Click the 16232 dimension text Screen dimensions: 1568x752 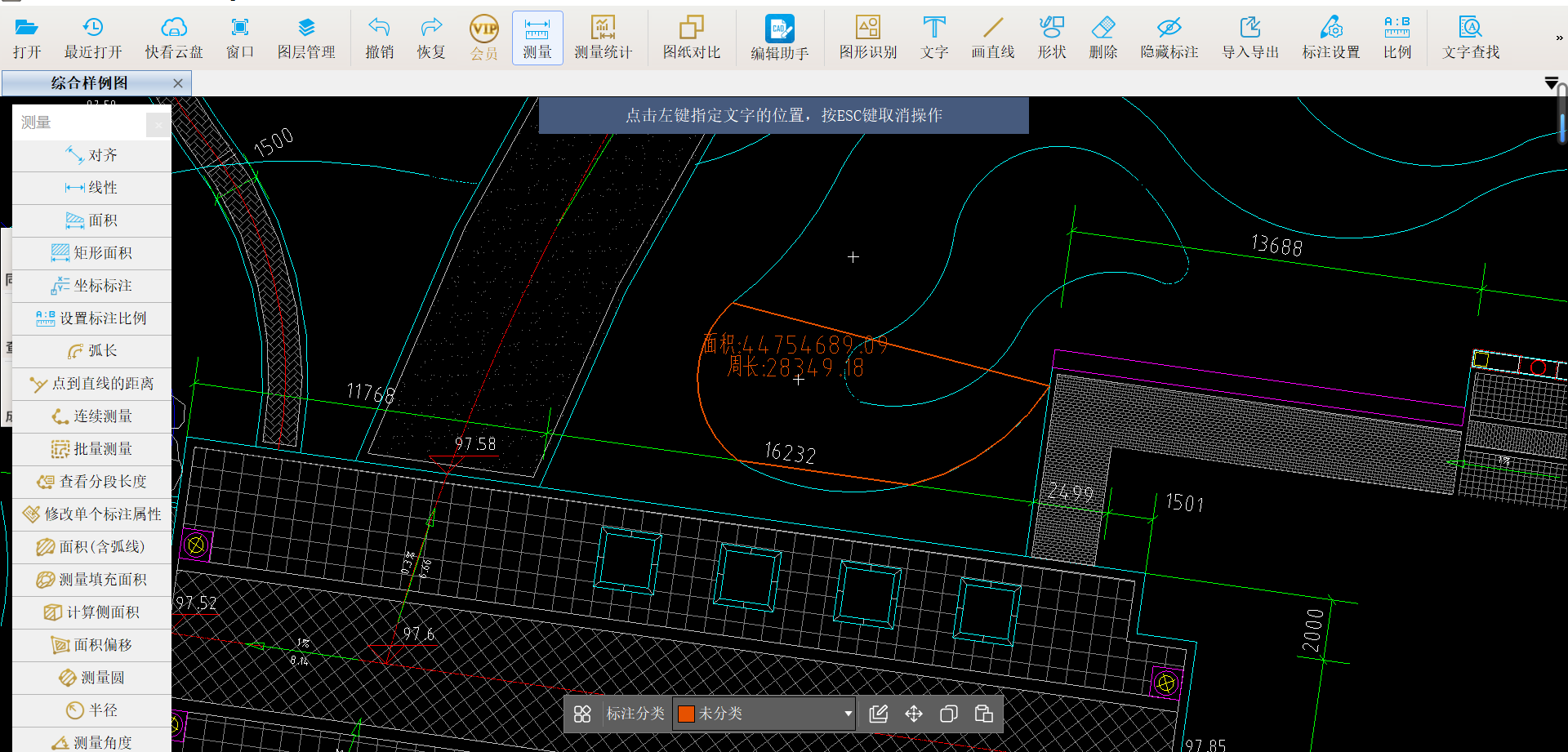pyautogui.click(x=790, y=453)
